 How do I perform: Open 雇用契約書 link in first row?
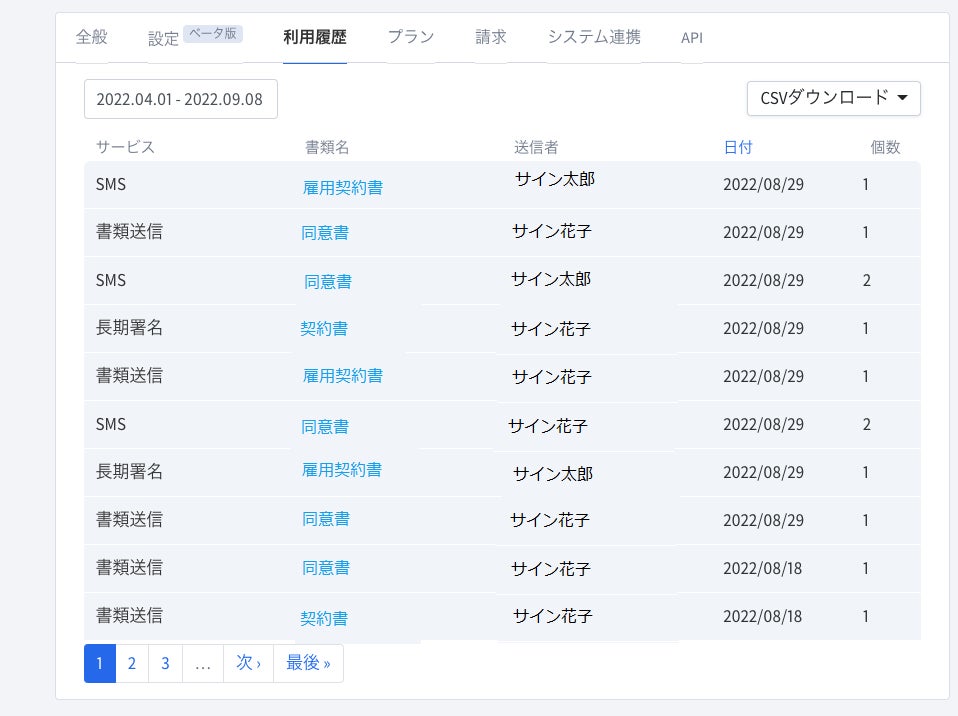[343, 188]
